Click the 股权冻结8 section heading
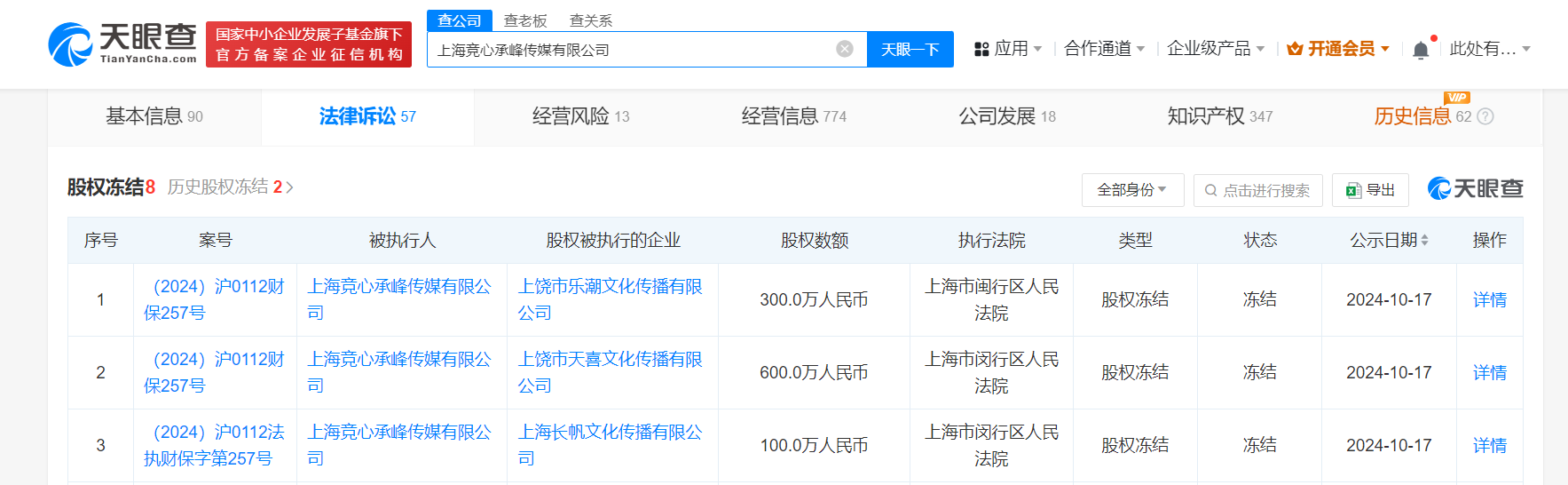 [x=112, y=187]
